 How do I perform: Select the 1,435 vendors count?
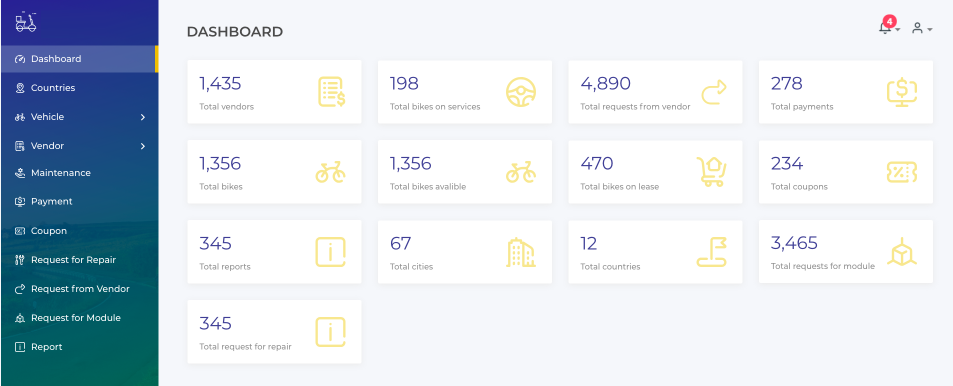pos(220,83)
